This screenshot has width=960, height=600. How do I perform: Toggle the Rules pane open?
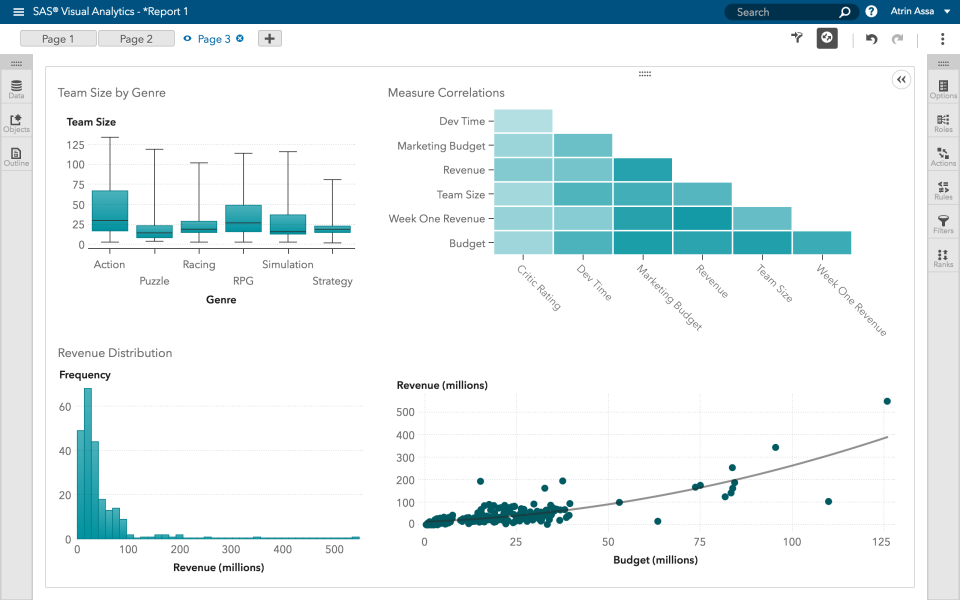click(941, 187)
